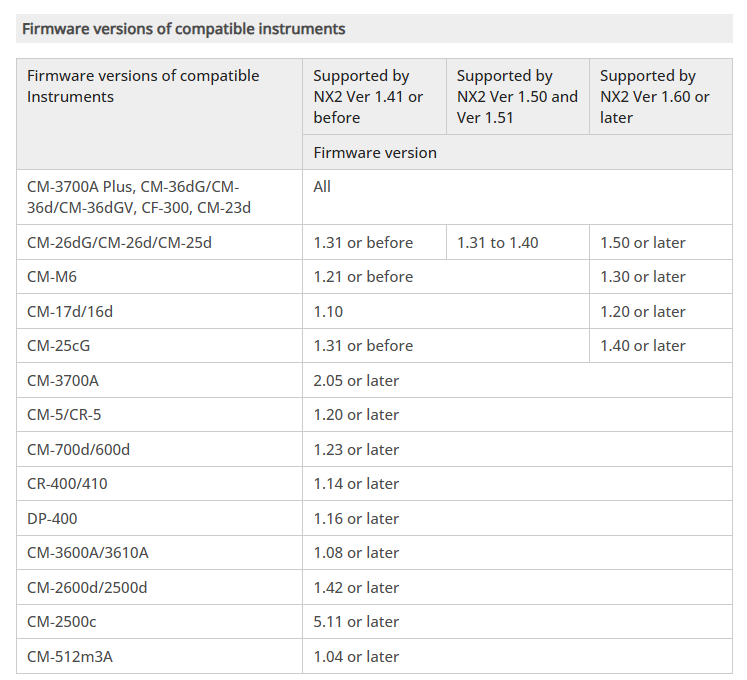Click the 'Firmware version' subheader cell

click(x=375, y=153)
